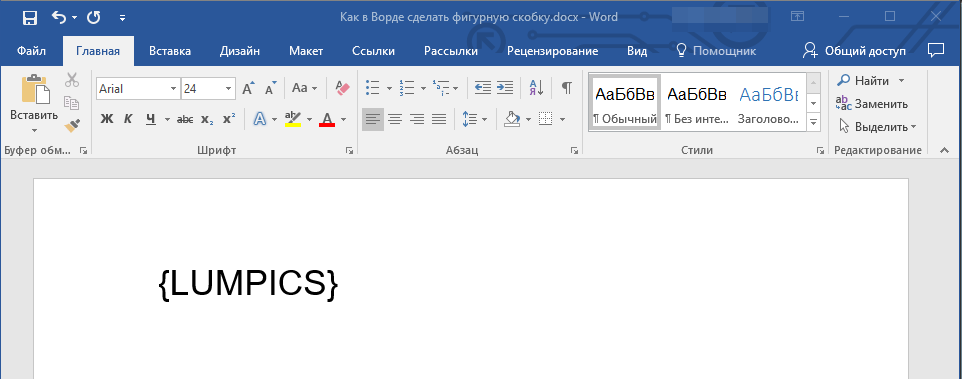Activate the Format Painter brush
962x379 pixels.
click(72, 126)
